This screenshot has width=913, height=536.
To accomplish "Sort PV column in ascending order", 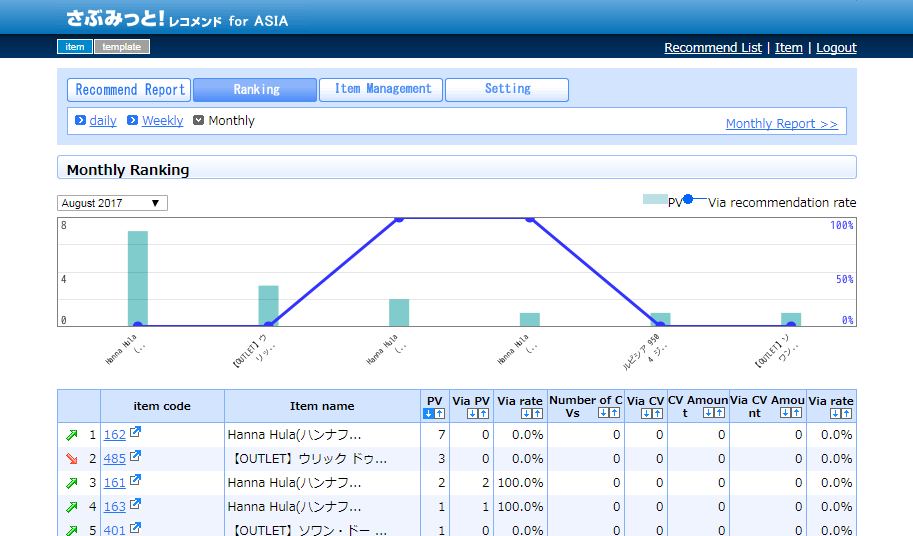I will (440, 414).
